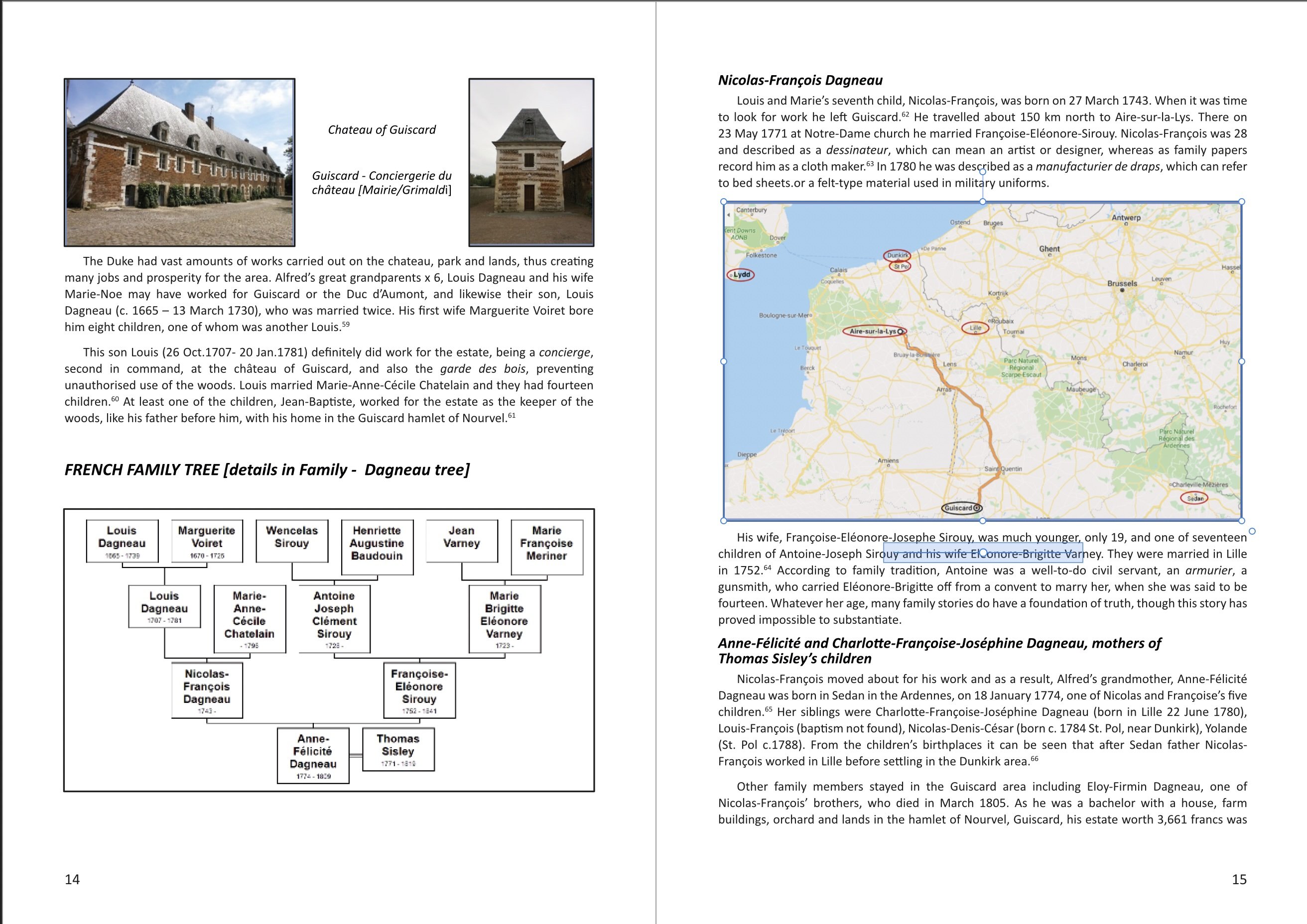Click the 'Guiscard - Conciergerie du château' caption

tap(382, 183)
